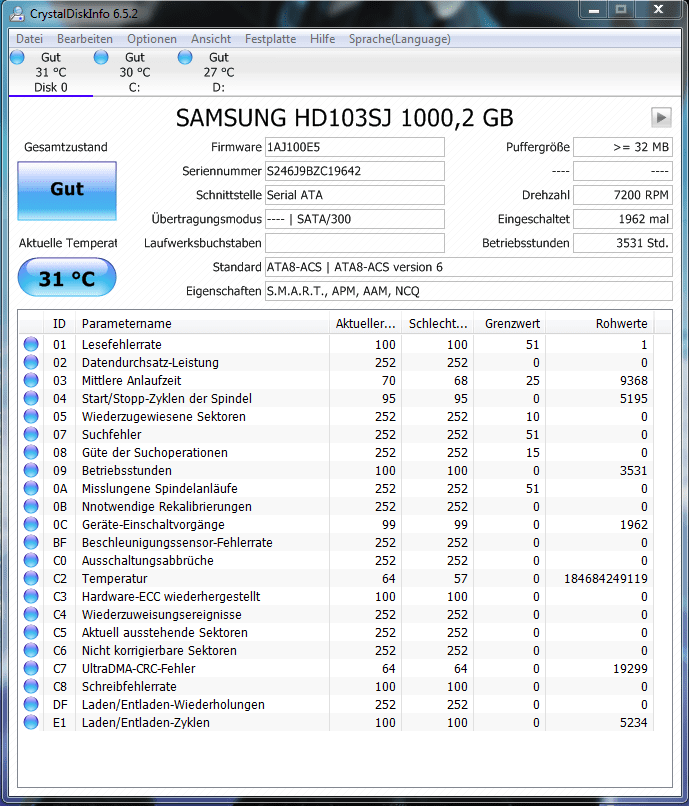This screenshot has height=806, width=689.
Task: Click status icon for Wiederzugewiesene Sektoren row
Action: 31,416
